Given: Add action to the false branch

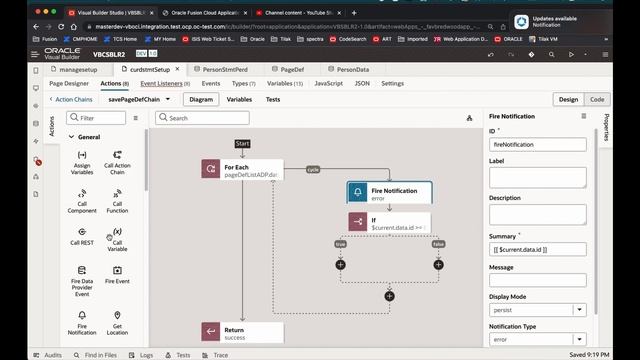Looking at the screenshot, I should 438,264.
